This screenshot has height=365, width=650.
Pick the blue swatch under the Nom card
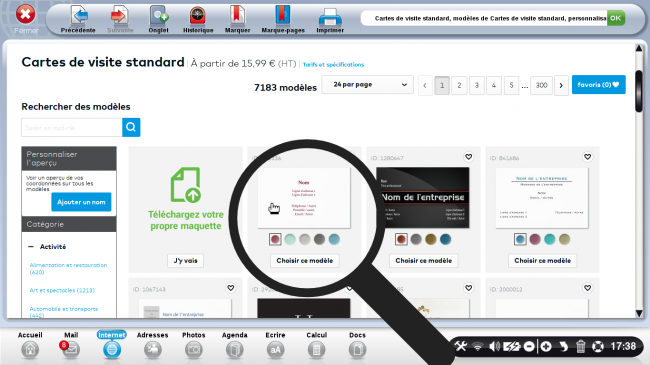334,239
